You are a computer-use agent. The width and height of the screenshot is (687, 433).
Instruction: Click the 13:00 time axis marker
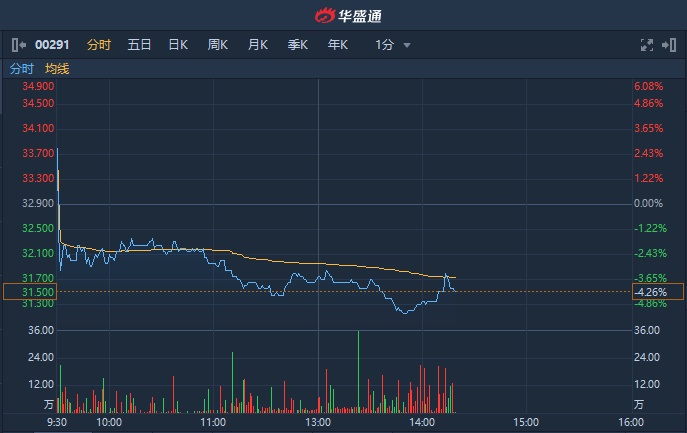(x=318, y=422)
